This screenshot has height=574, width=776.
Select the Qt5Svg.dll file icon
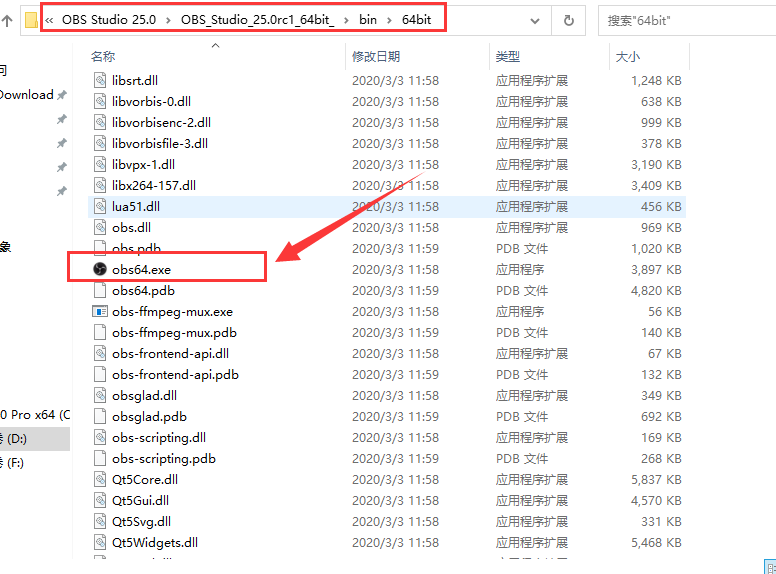coord(100,522)
